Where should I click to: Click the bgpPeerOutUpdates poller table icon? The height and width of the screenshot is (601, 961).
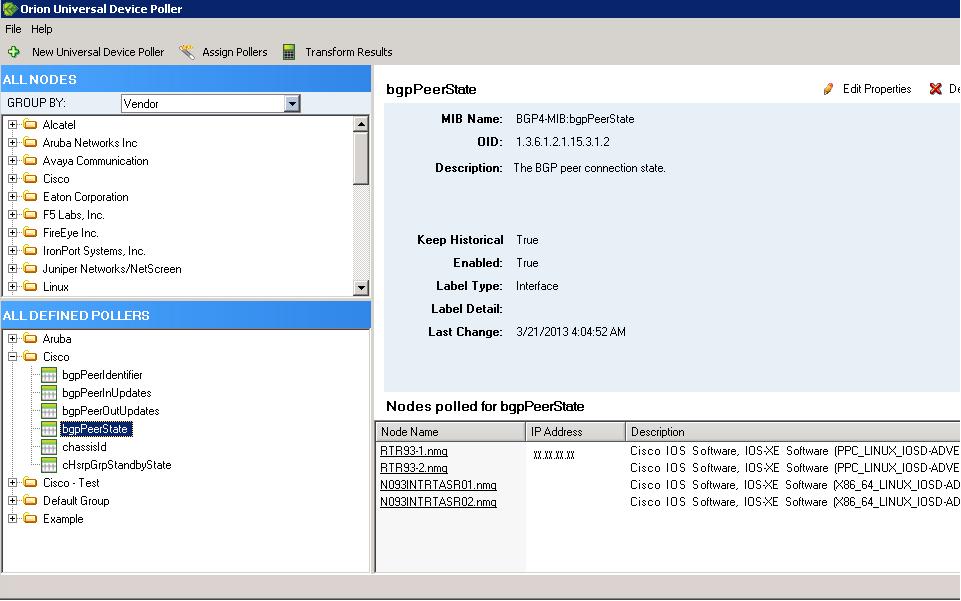tap(49, 411)
